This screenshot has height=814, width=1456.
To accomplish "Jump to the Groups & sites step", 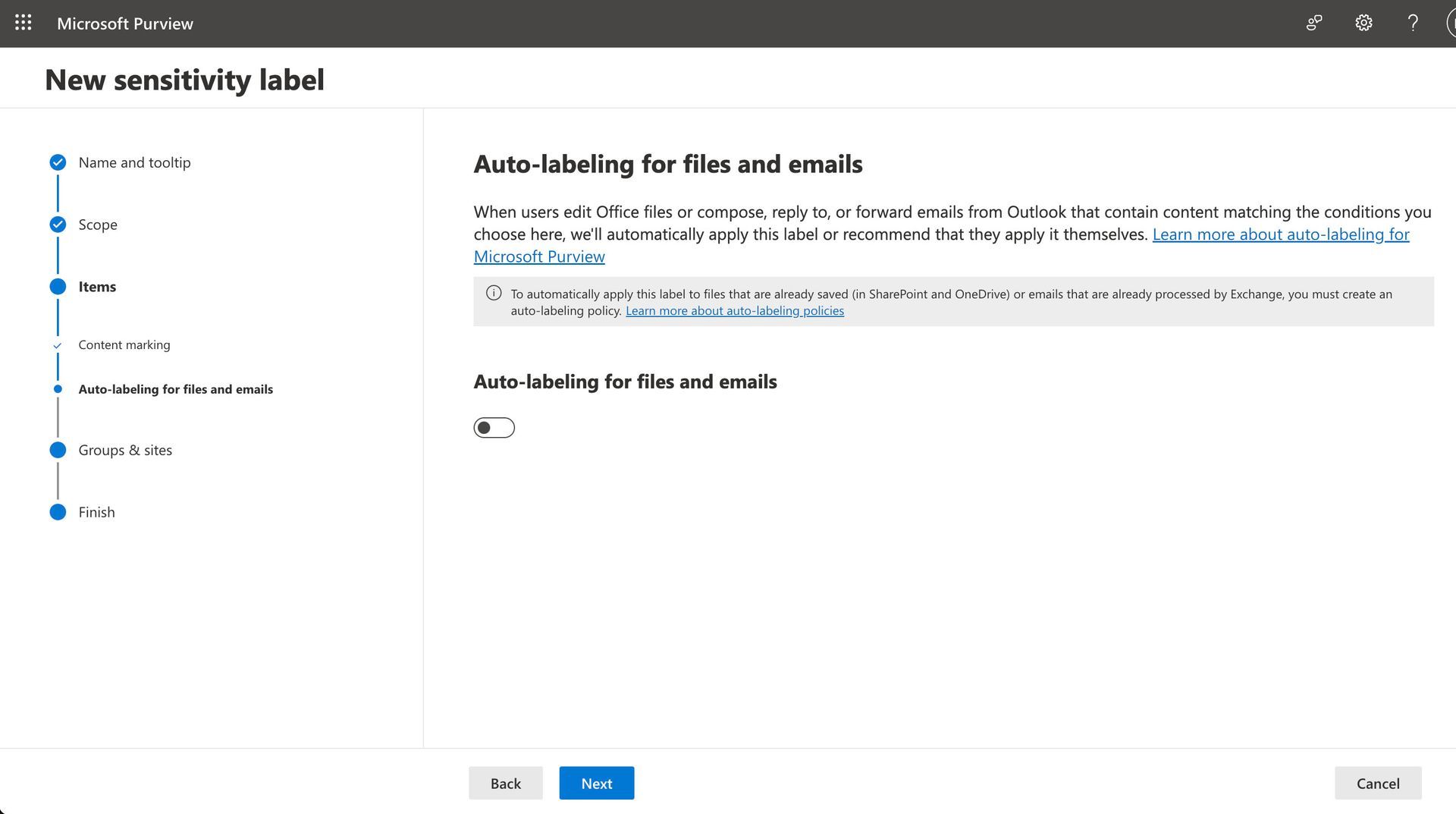I will (125, 450).
